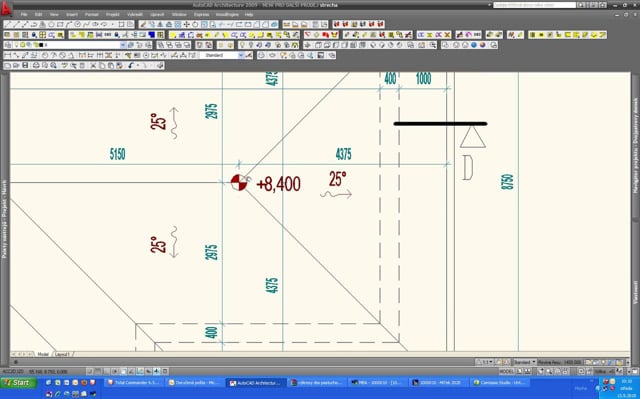
Task: Open the Insert menu
Action: (72, 14)
